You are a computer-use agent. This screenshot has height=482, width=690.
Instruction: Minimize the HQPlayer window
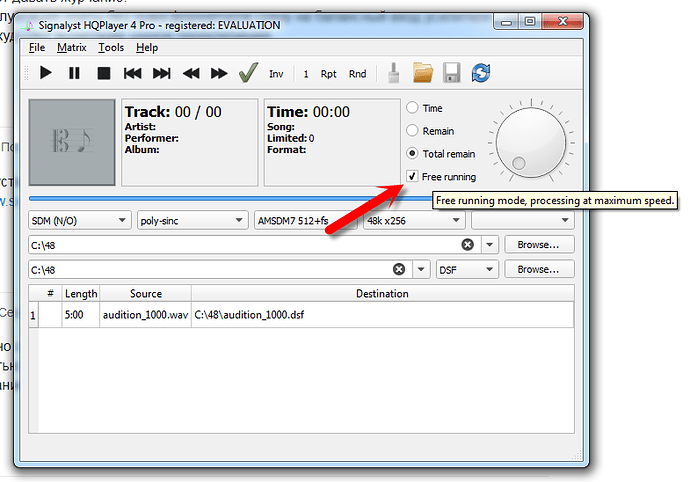pyautogui.click(x=506, y=21)
